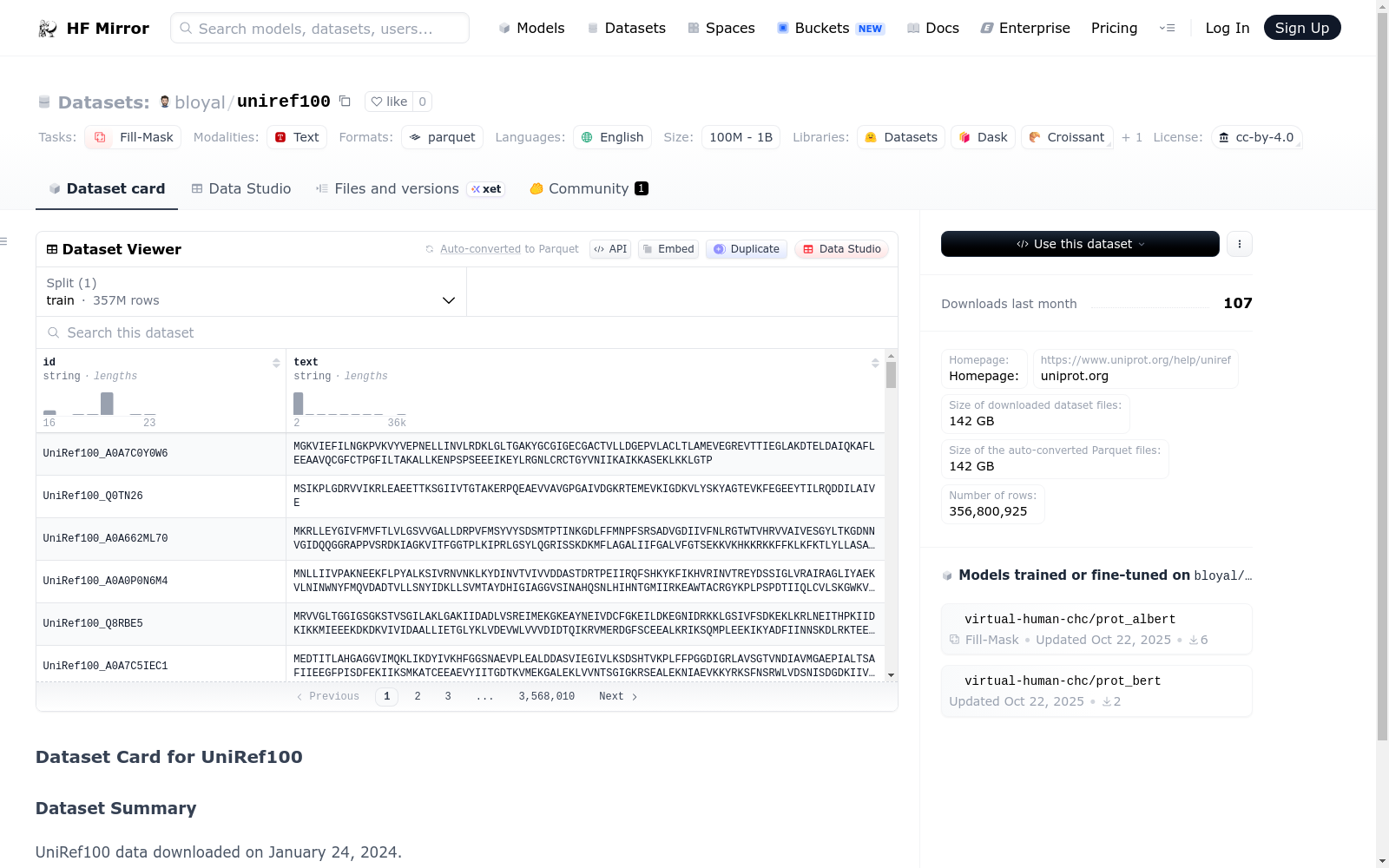The width and height of the screenshot is (1389, 868).
Task: Click the Croissant library tag
Action: pos(1067,137)
